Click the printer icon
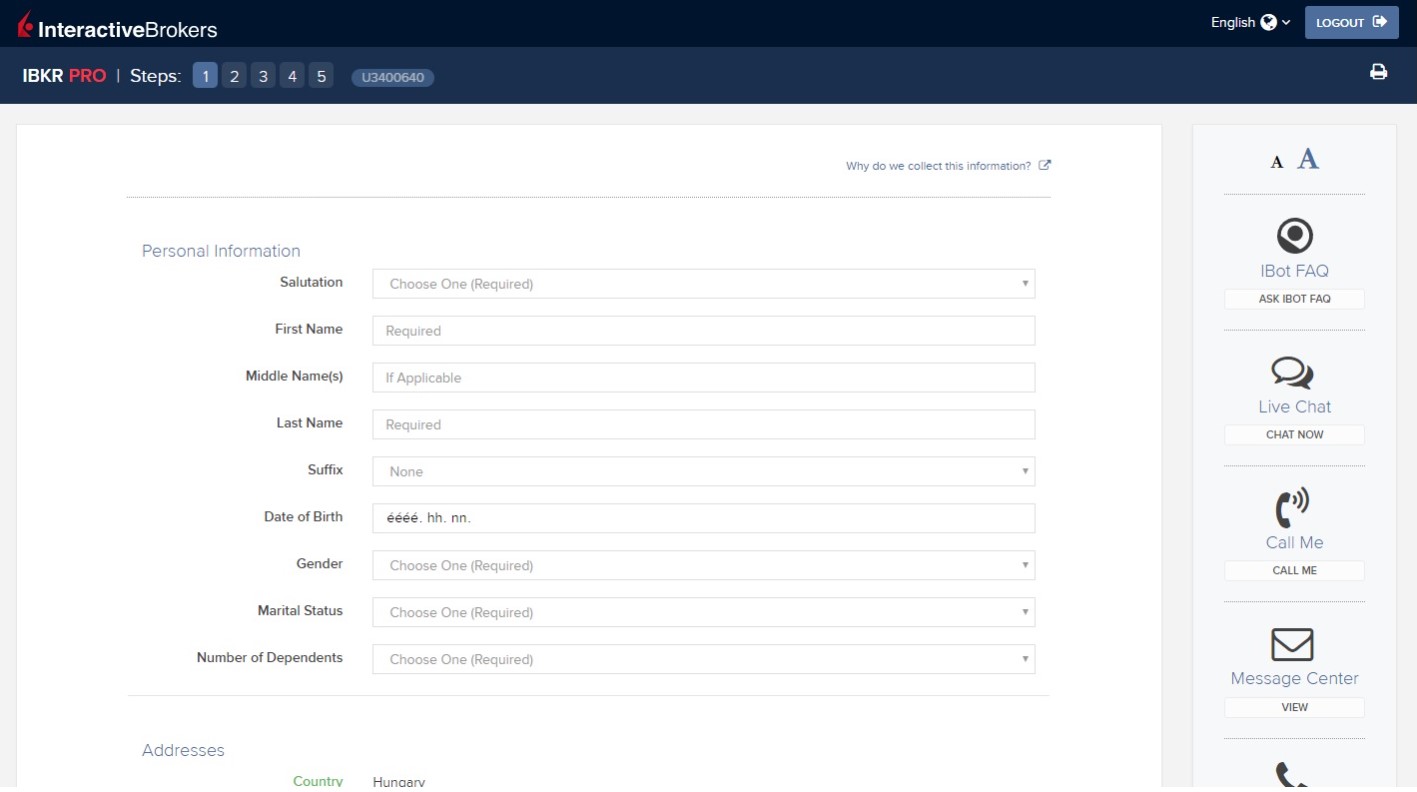The height and width of the screenshot is (792, 1417). click(x=1378, y=72)
